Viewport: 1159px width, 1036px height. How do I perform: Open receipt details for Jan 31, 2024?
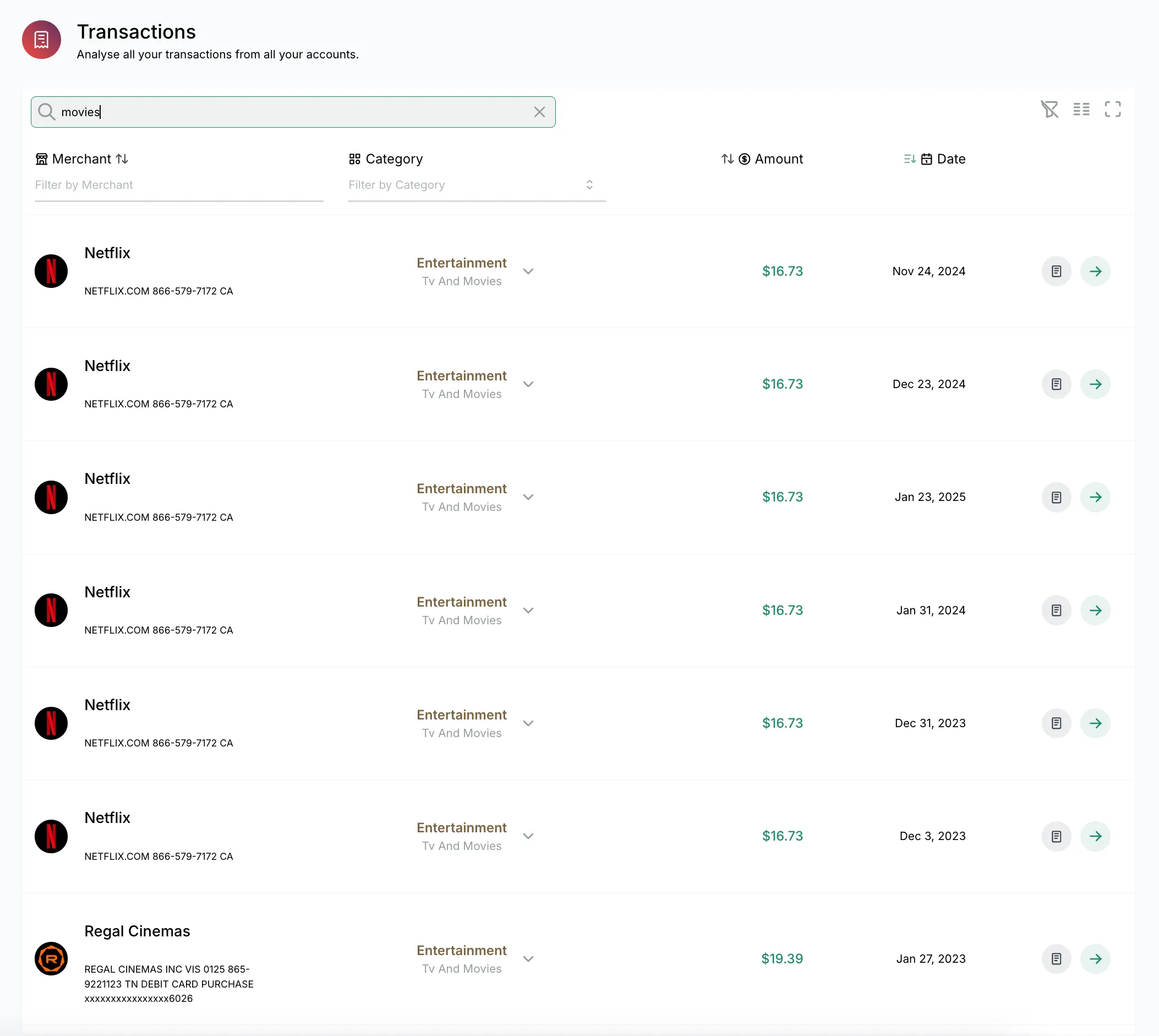coord(1056,610)
